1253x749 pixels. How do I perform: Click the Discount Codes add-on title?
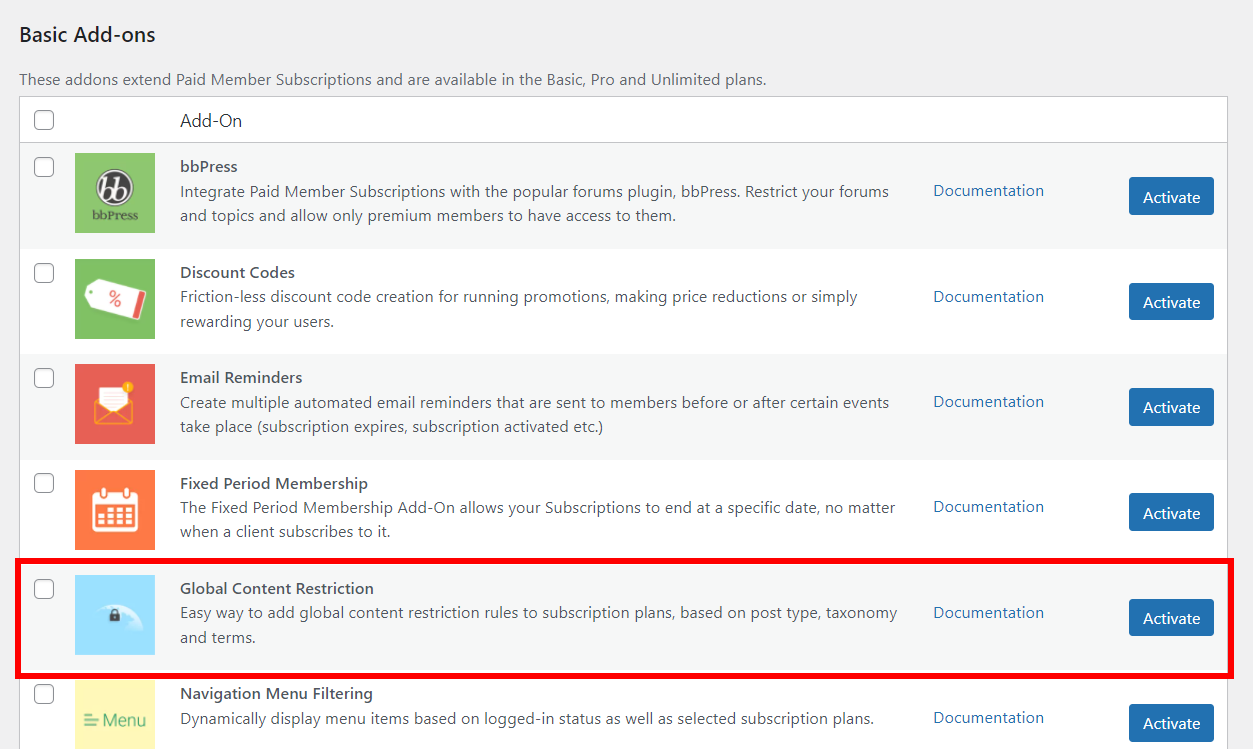coord(237,273)
